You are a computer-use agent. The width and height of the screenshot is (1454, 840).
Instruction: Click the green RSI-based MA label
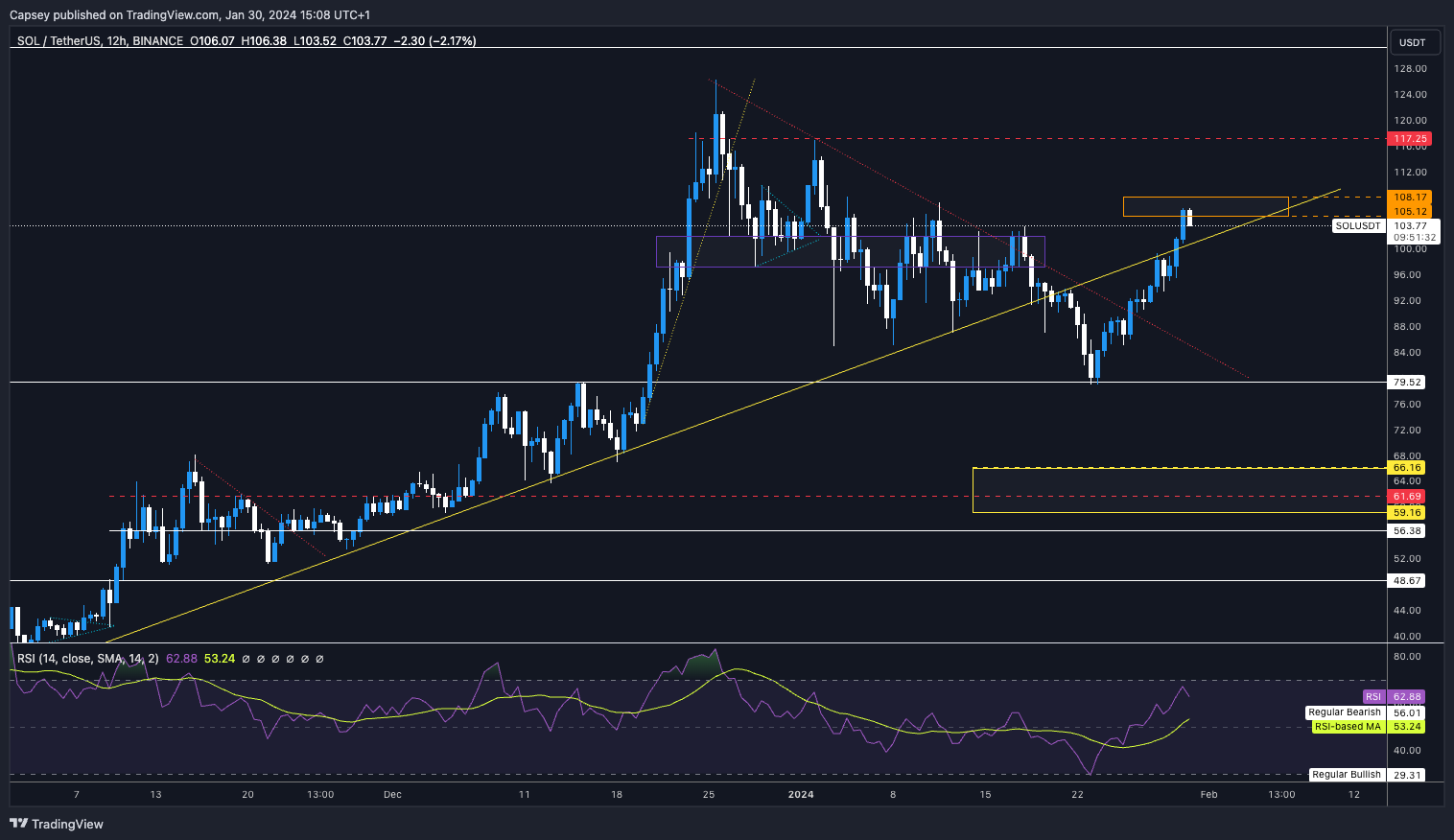tap(1348, 727)
